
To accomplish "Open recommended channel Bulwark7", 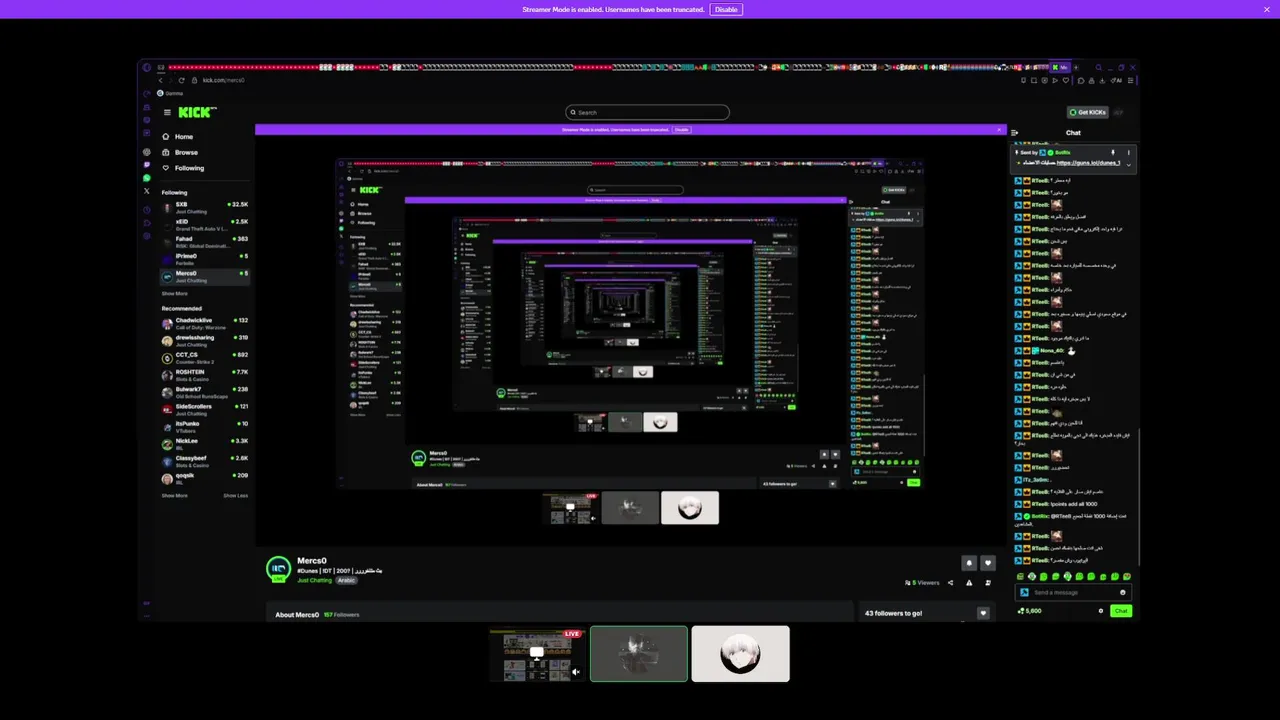I will [x=205, y=392].
